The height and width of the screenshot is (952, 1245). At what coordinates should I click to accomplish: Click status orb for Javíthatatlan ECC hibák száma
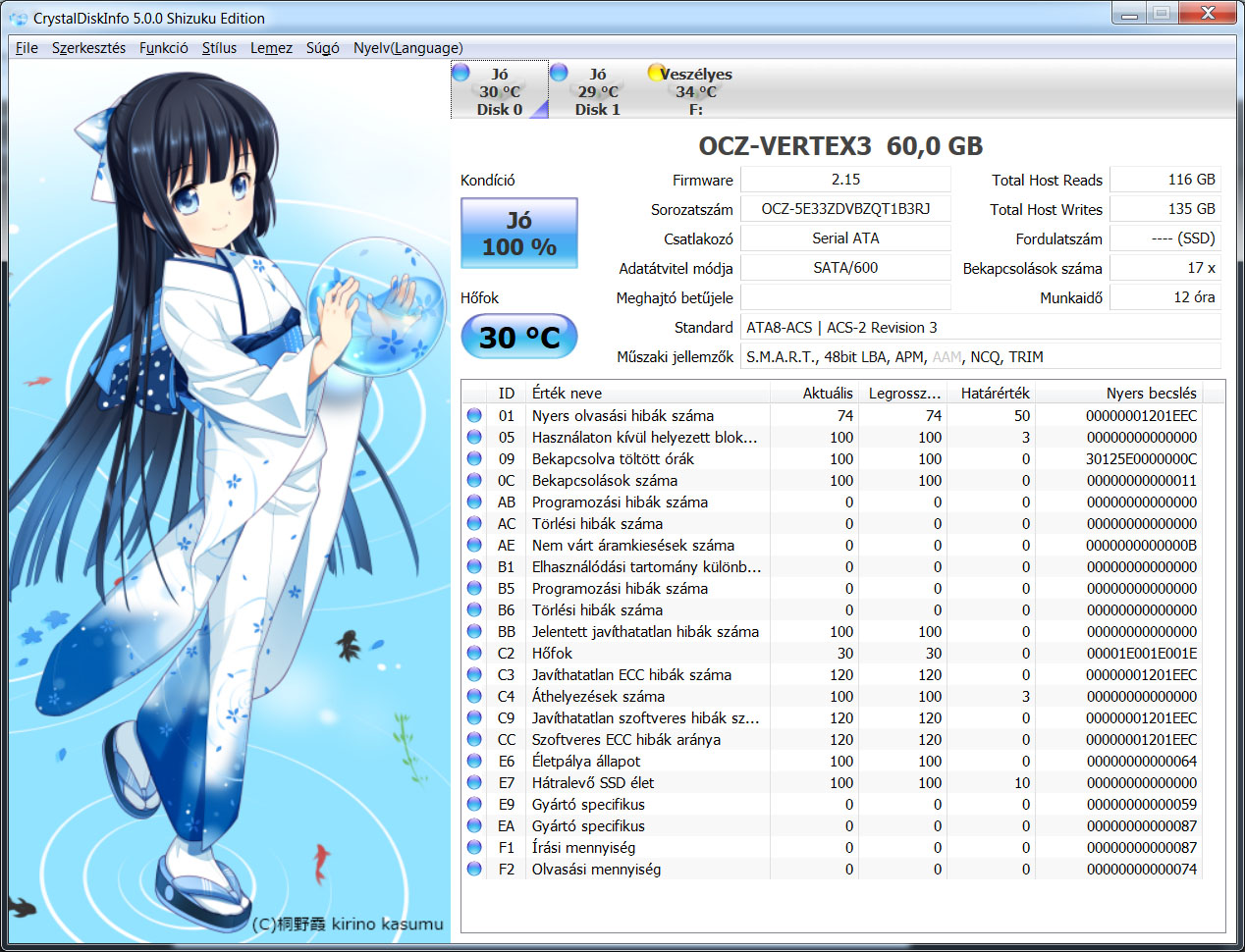(474, 674)
